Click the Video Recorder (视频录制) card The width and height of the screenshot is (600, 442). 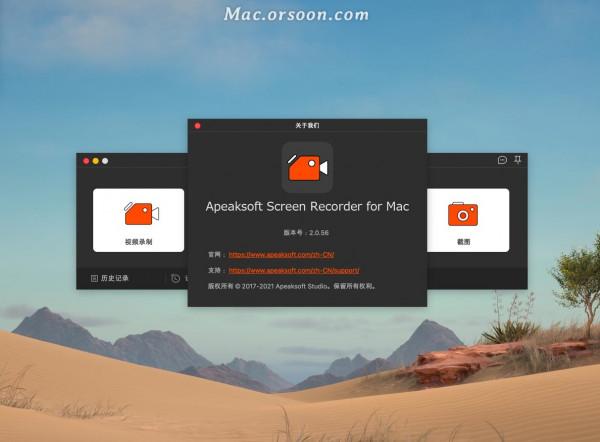click(x=138, y=220)
